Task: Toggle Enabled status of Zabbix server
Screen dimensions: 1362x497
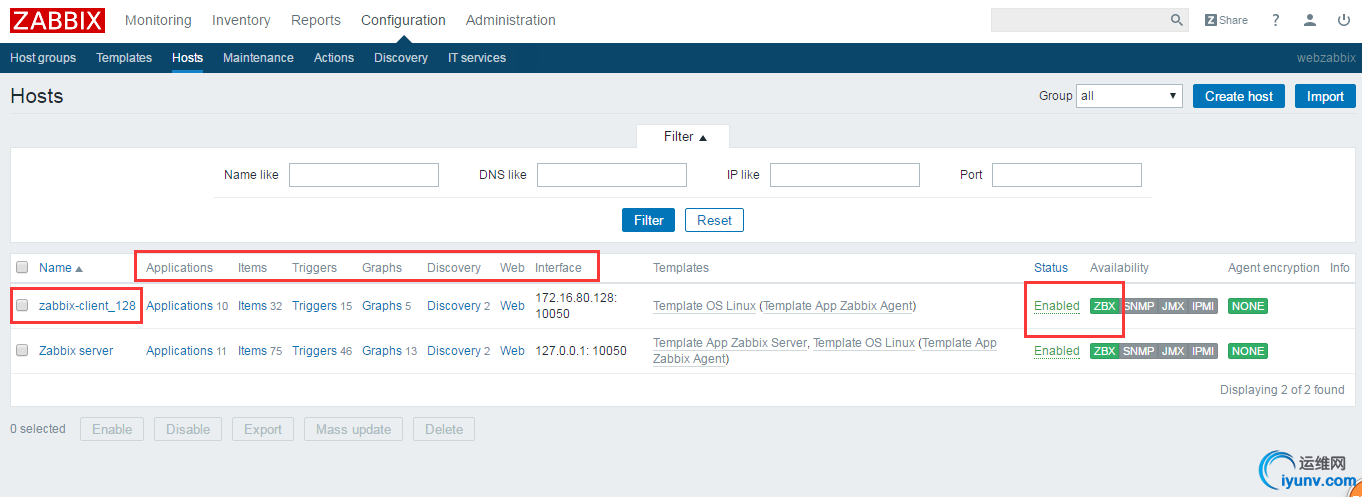Action: (x=1057, y=351)
